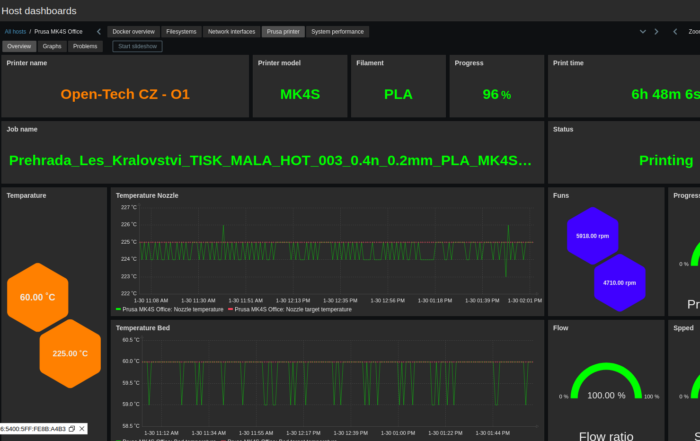Click the Flow widget title
This screenshot has width=700, height=441.
tap(560, 328)
